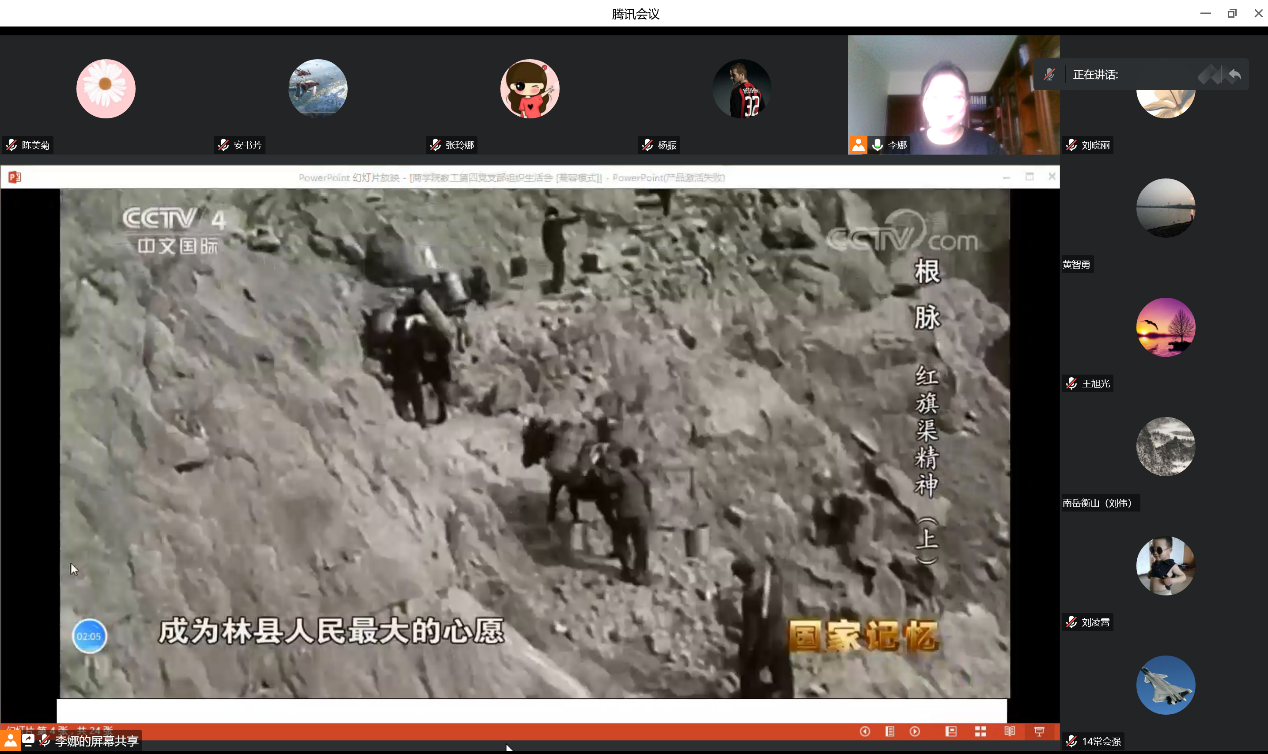This screenshot has width=1268, height=754.
Task: Select 杨磊's jersey number 32 avatar
Action: pyautogui.click(x=742, y=89)
